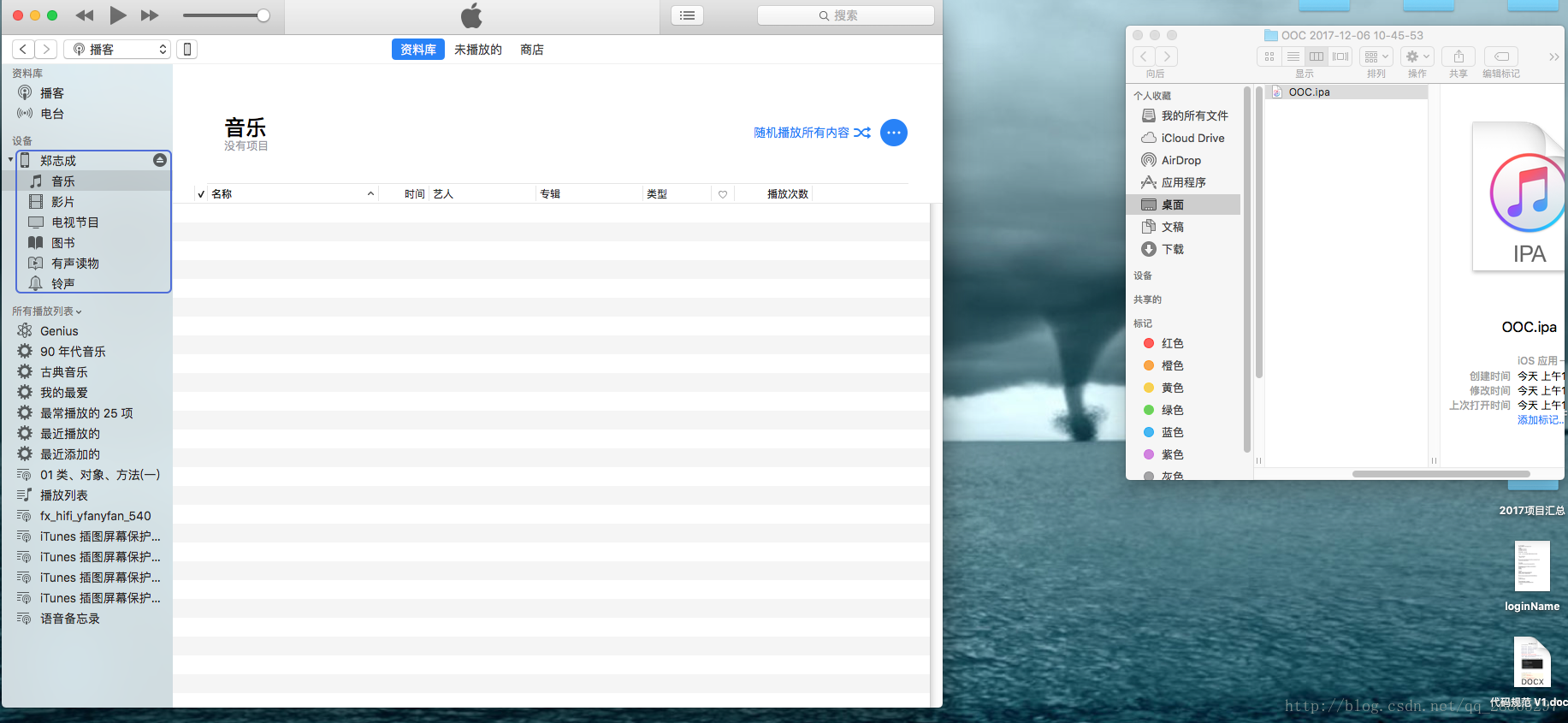Open the Finder 排列 arrange dropdown

(x=1376, y=56)
